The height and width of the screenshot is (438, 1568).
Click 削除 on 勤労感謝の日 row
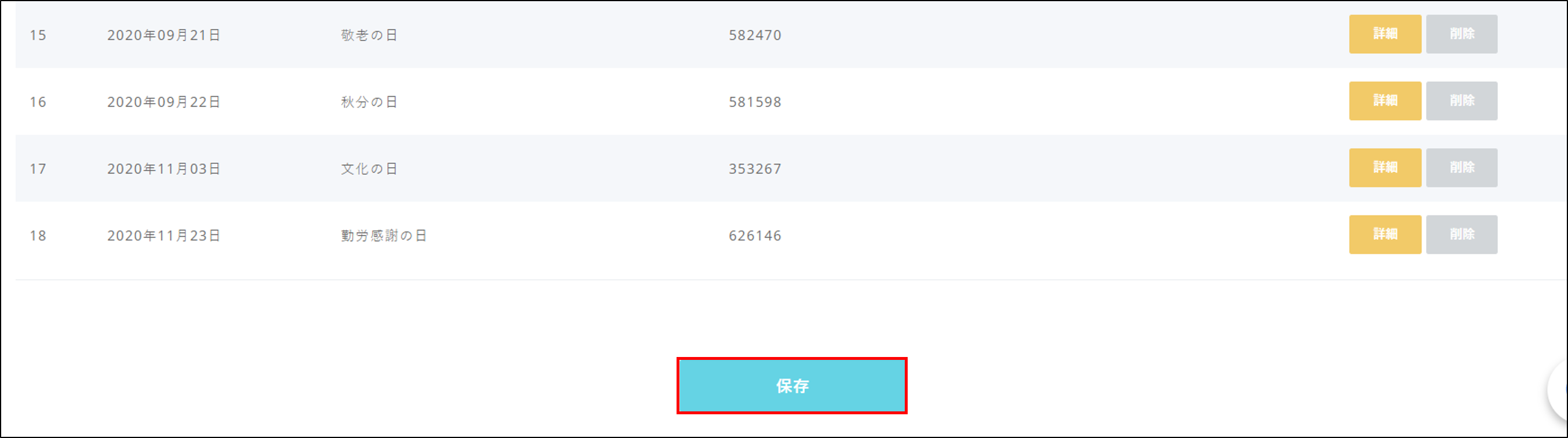click(x=1461, y=235)
